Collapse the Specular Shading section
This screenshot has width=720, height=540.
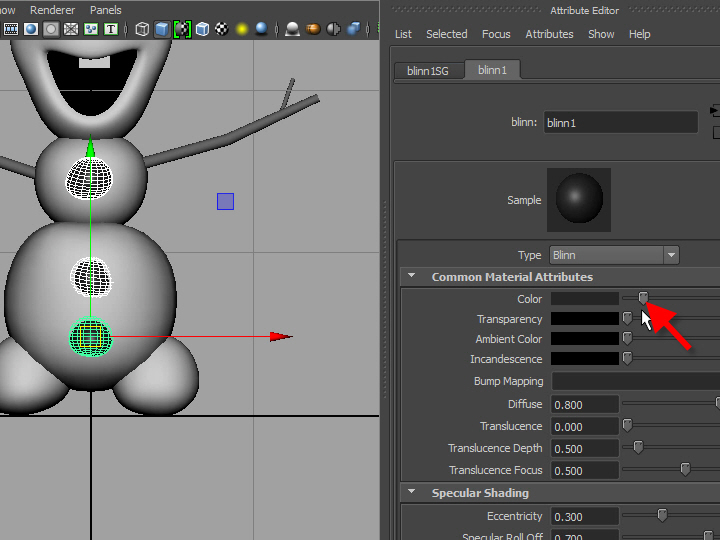(x=412, y=493)
